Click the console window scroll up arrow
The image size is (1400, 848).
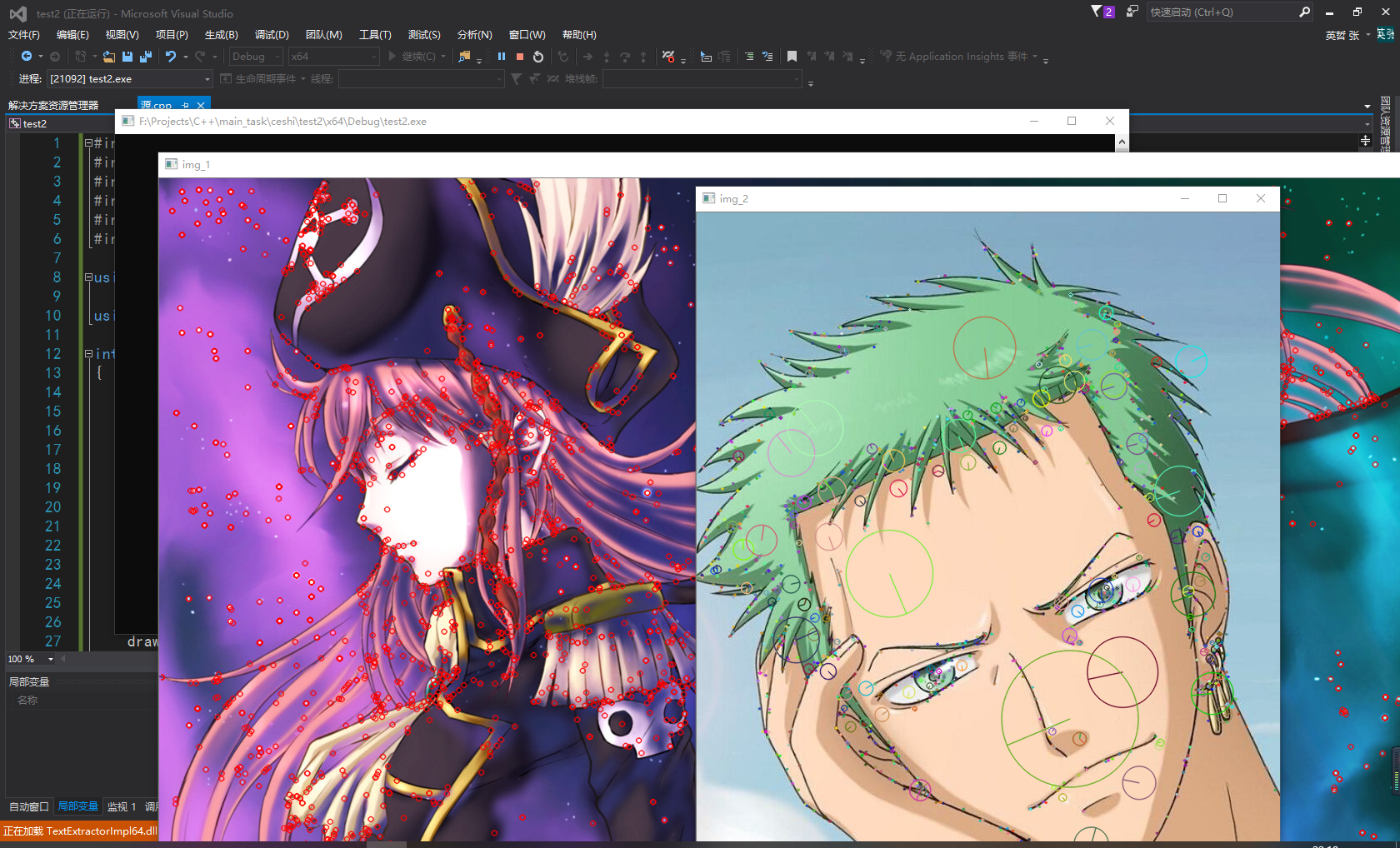pyautogui.click(x=1122, y=142)
